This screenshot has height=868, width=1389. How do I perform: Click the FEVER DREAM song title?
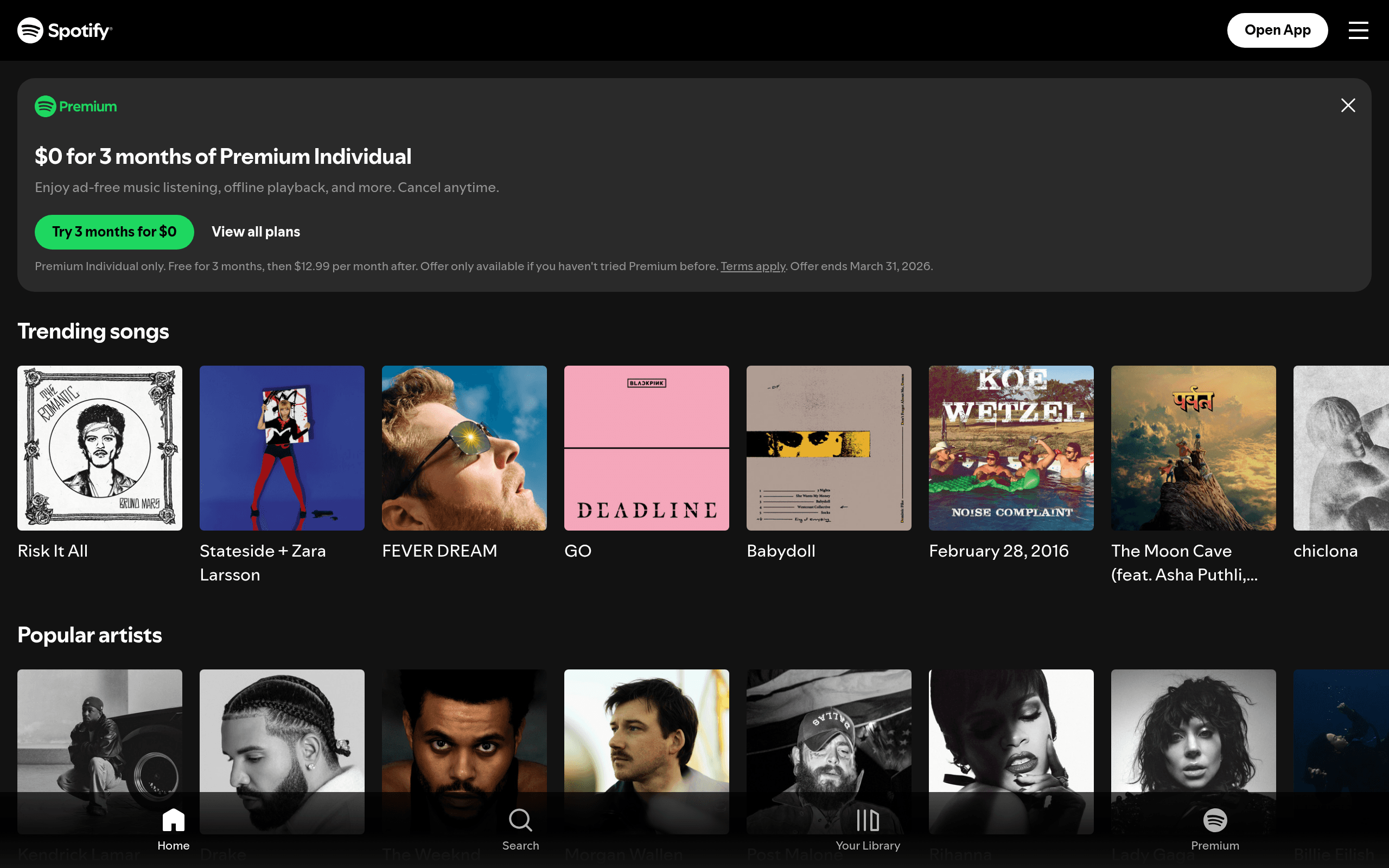pos(439,551)
